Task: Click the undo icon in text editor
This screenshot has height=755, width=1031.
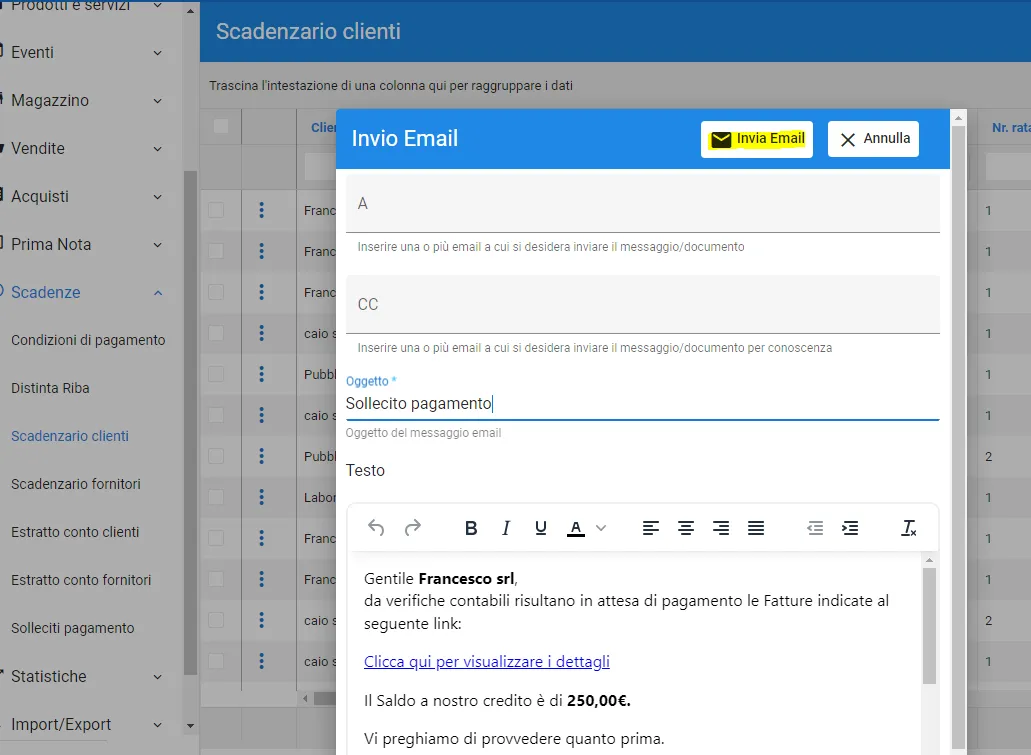Action: pos(376,528)
